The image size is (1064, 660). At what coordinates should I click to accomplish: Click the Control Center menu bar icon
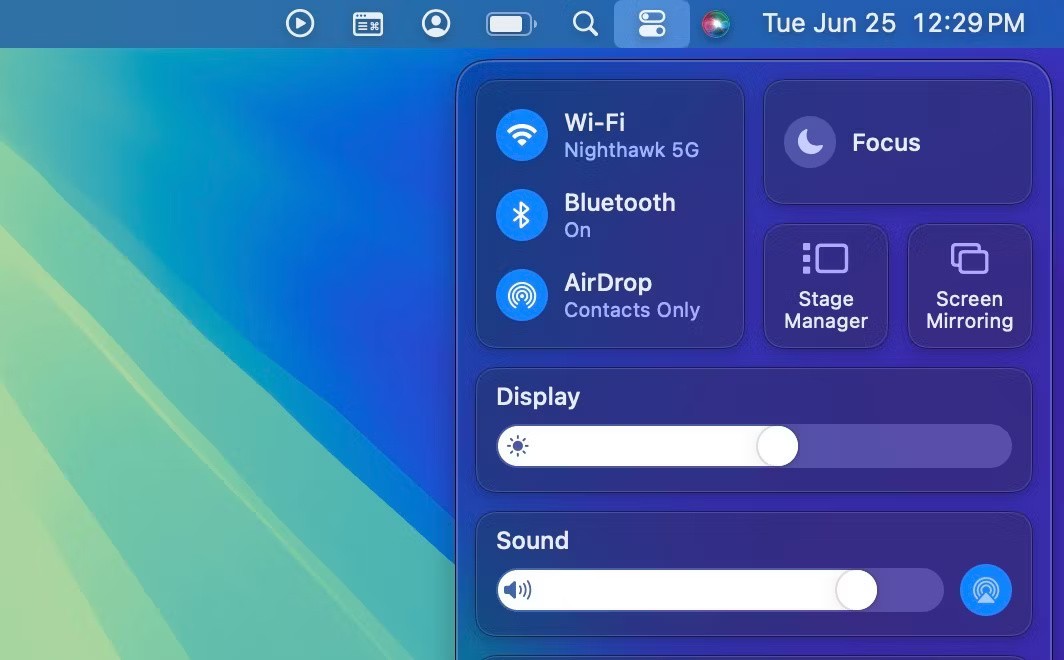(652, 23)
